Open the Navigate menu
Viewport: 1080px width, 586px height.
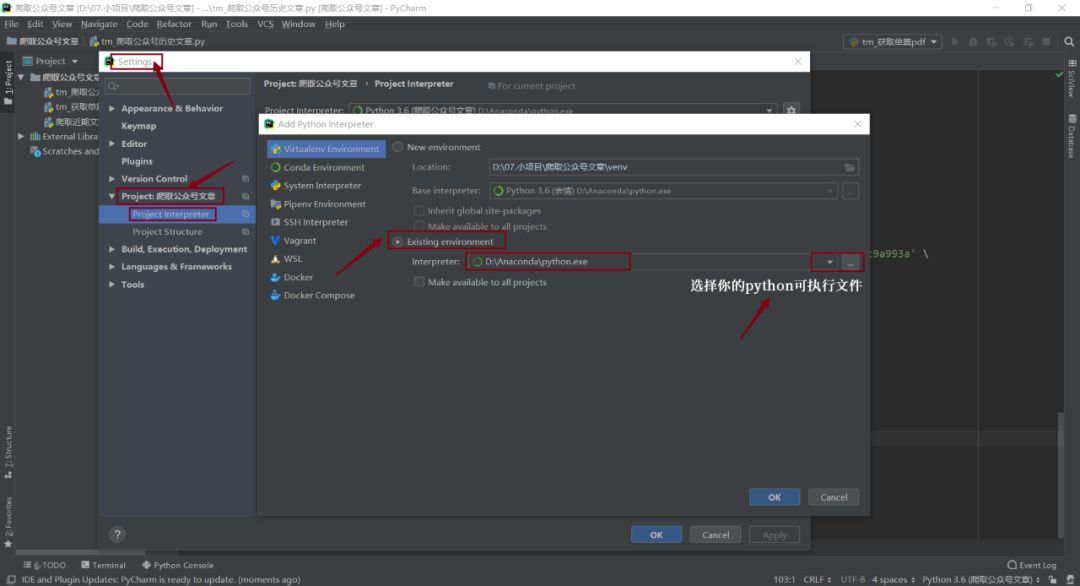pyautogui.click(x=99, y=24)
